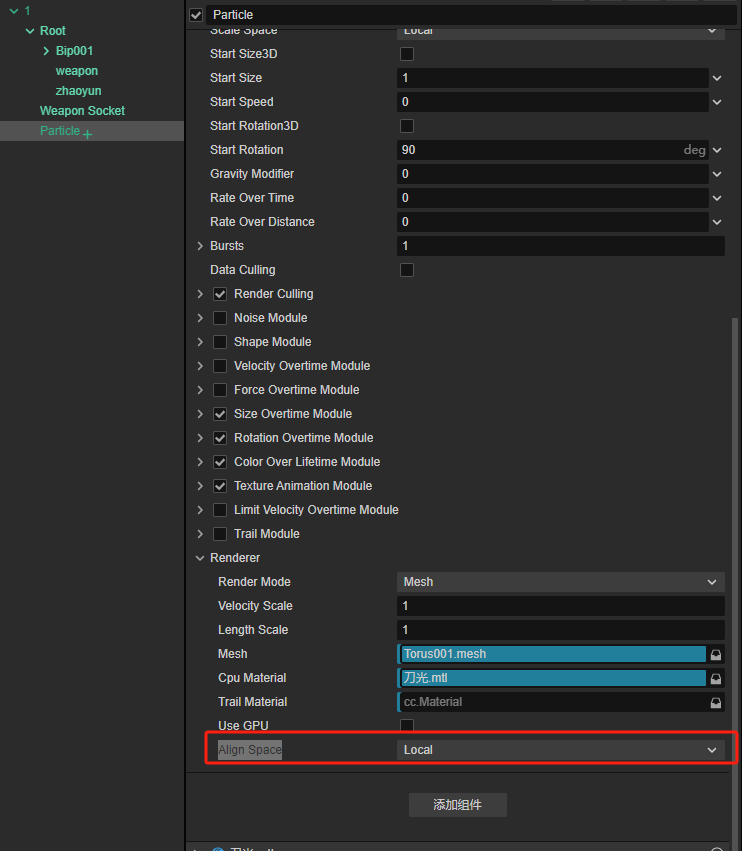Click the 添加组件 button

tap(458, 805)
